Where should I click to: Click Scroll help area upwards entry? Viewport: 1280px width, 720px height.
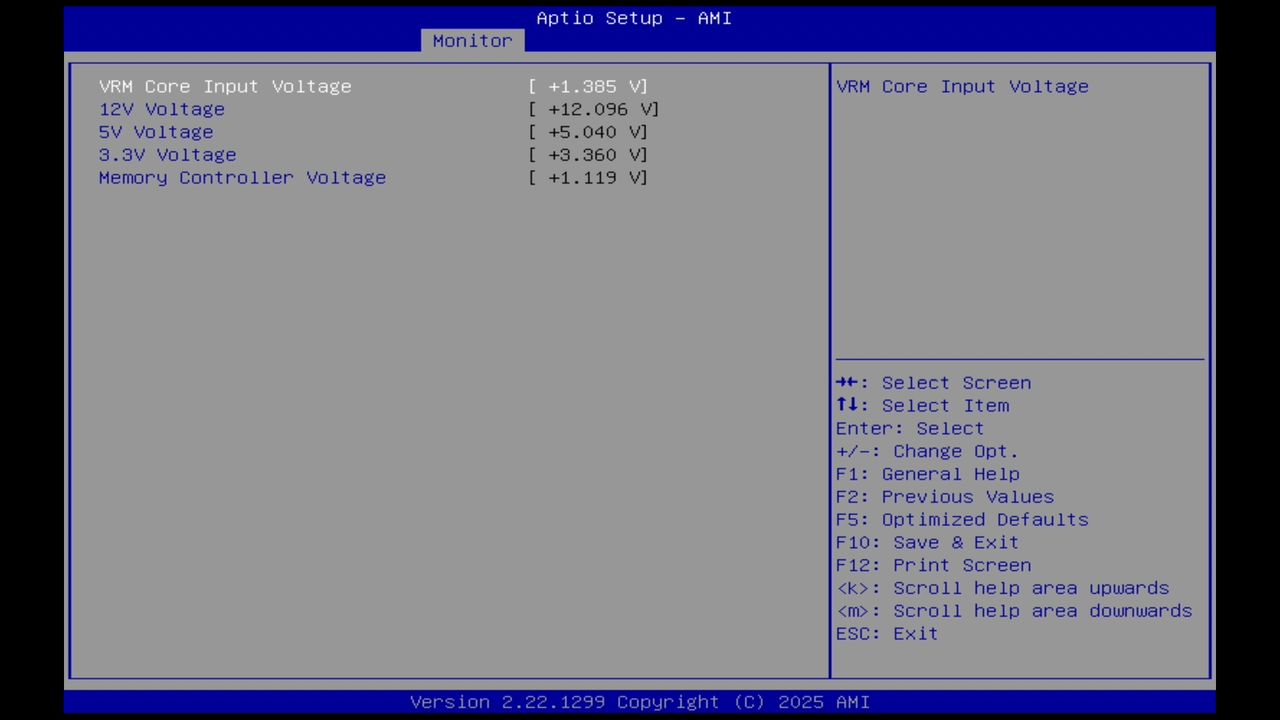coord(1002,588)
